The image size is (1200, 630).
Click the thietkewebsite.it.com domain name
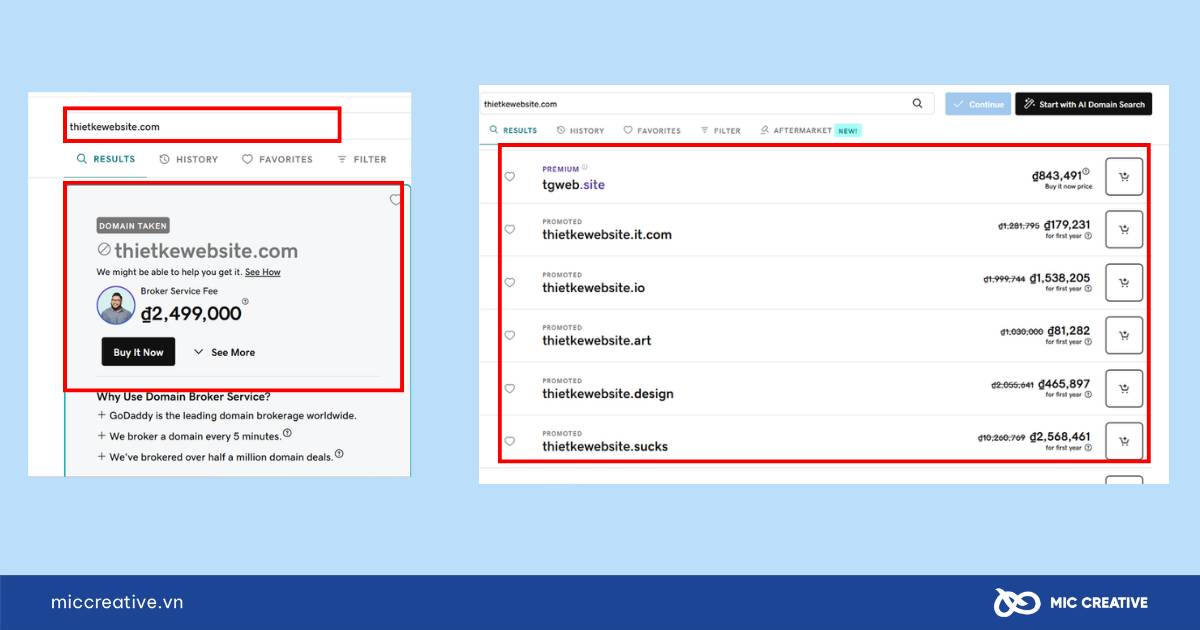[x=607, y=235]
